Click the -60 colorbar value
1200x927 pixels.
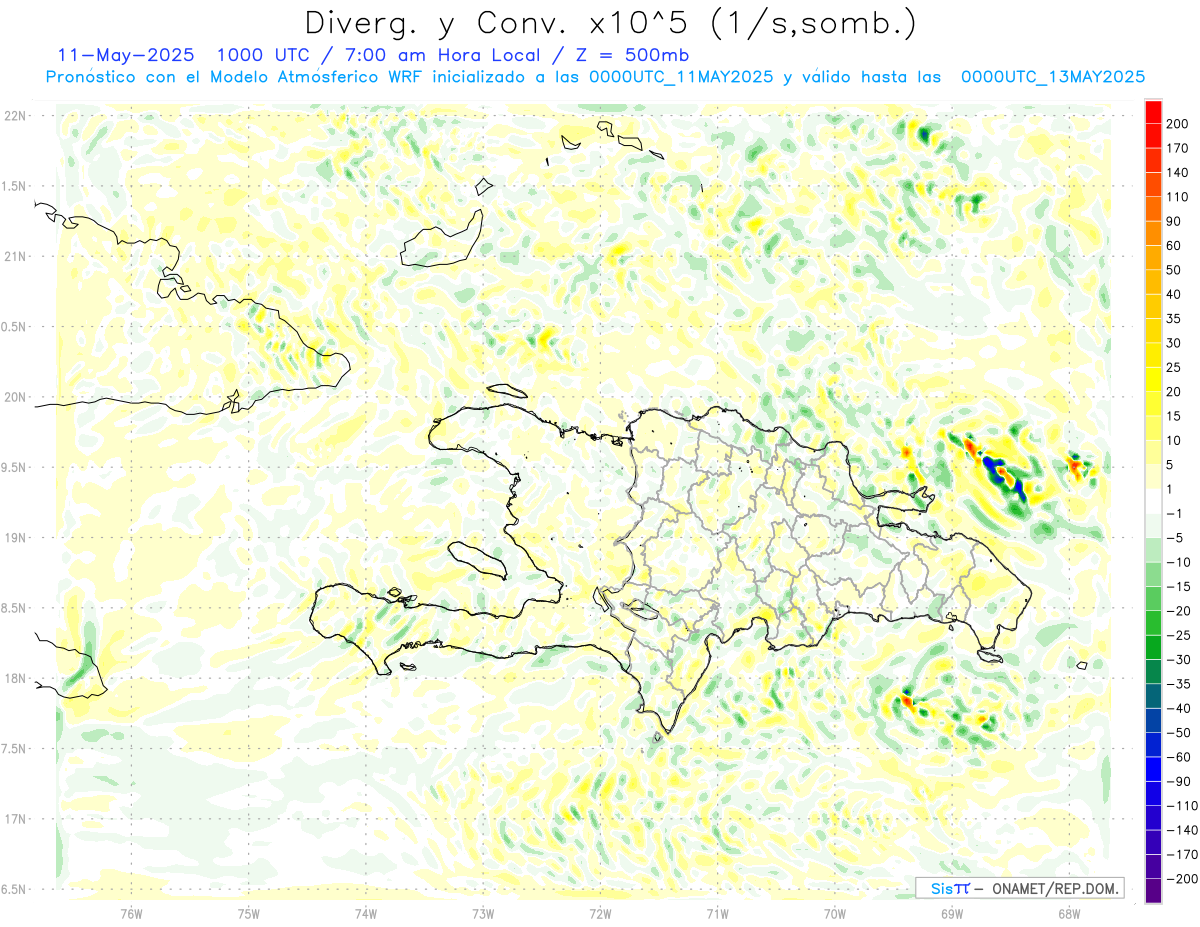tap(1177, 757)
